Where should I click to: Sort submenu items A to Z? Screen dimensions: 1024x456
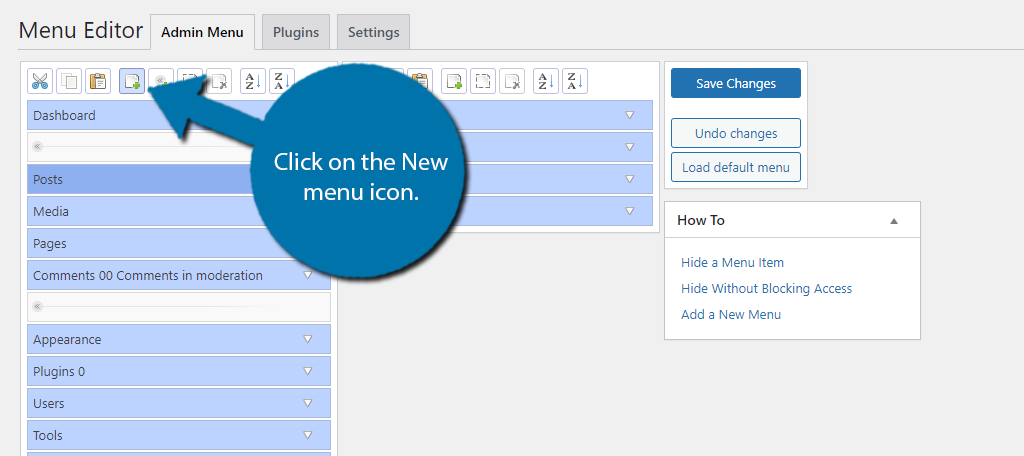pyautogui.click(x=546, y=81)
